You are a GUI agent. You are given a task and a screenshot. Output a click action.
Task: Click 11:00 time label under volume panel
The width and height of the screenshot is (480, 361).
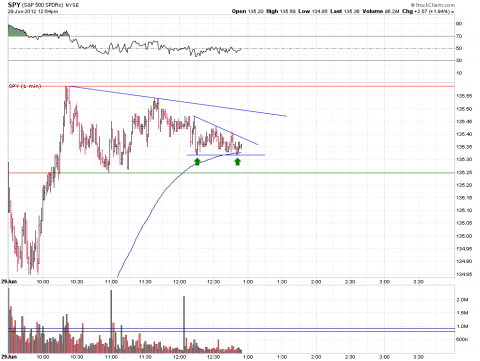pyautogui.click(x=111, y=357)
